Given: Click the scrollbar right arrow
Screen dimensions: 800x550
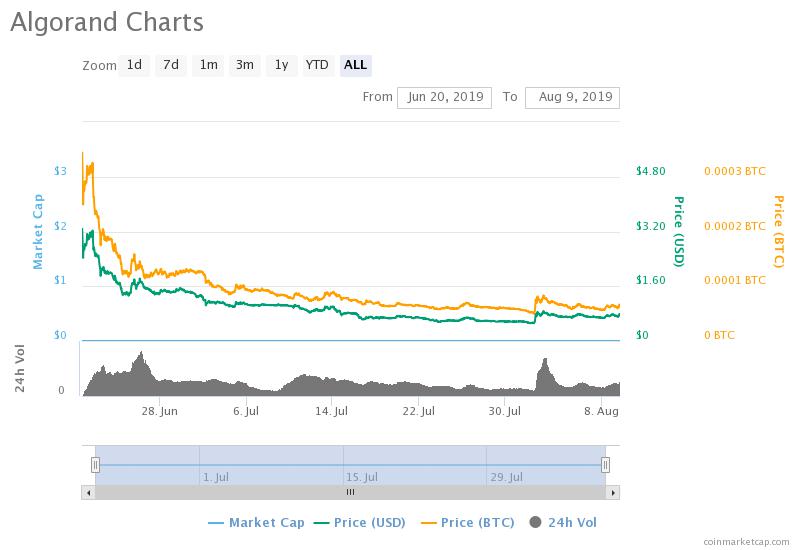Looking at the screenshot, I should (x=613, y=492).
